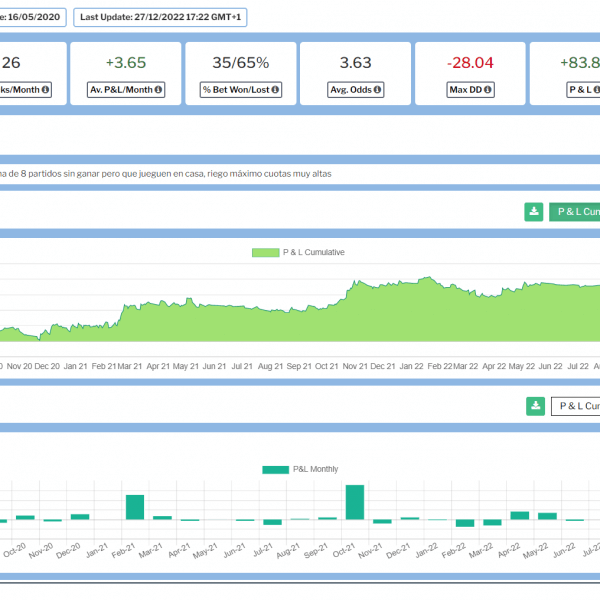Click the Max DD label button
The width and height of the screenshot is (600, 600).
click(x=470, y=90)
